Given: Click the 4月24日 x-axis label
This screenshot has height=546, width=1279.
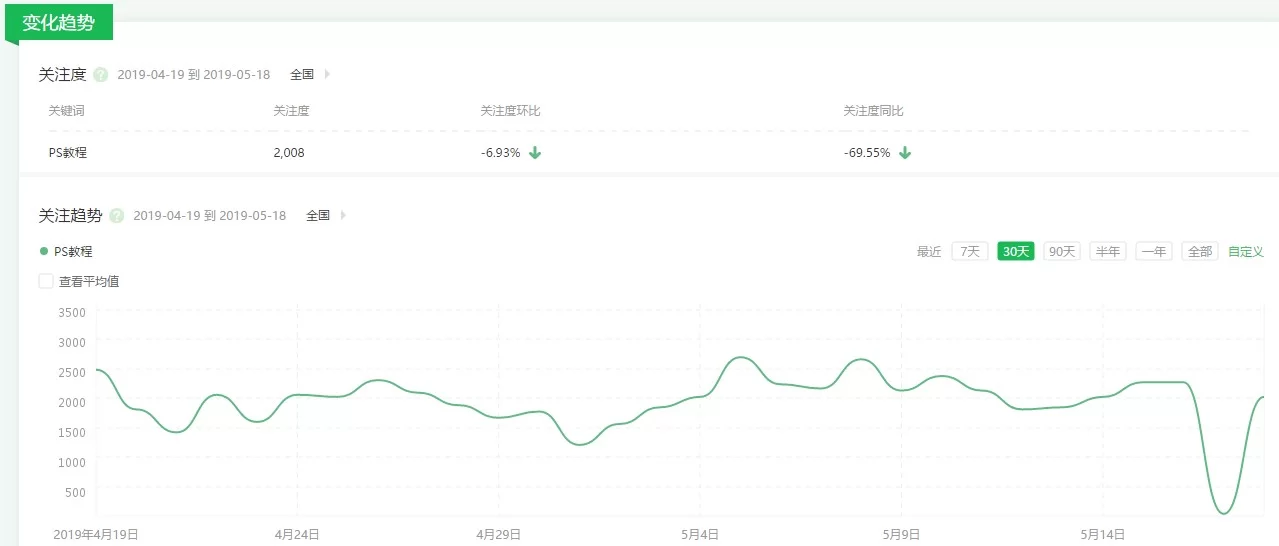Looking at the screenshot, I should click(x=297, y=534).
